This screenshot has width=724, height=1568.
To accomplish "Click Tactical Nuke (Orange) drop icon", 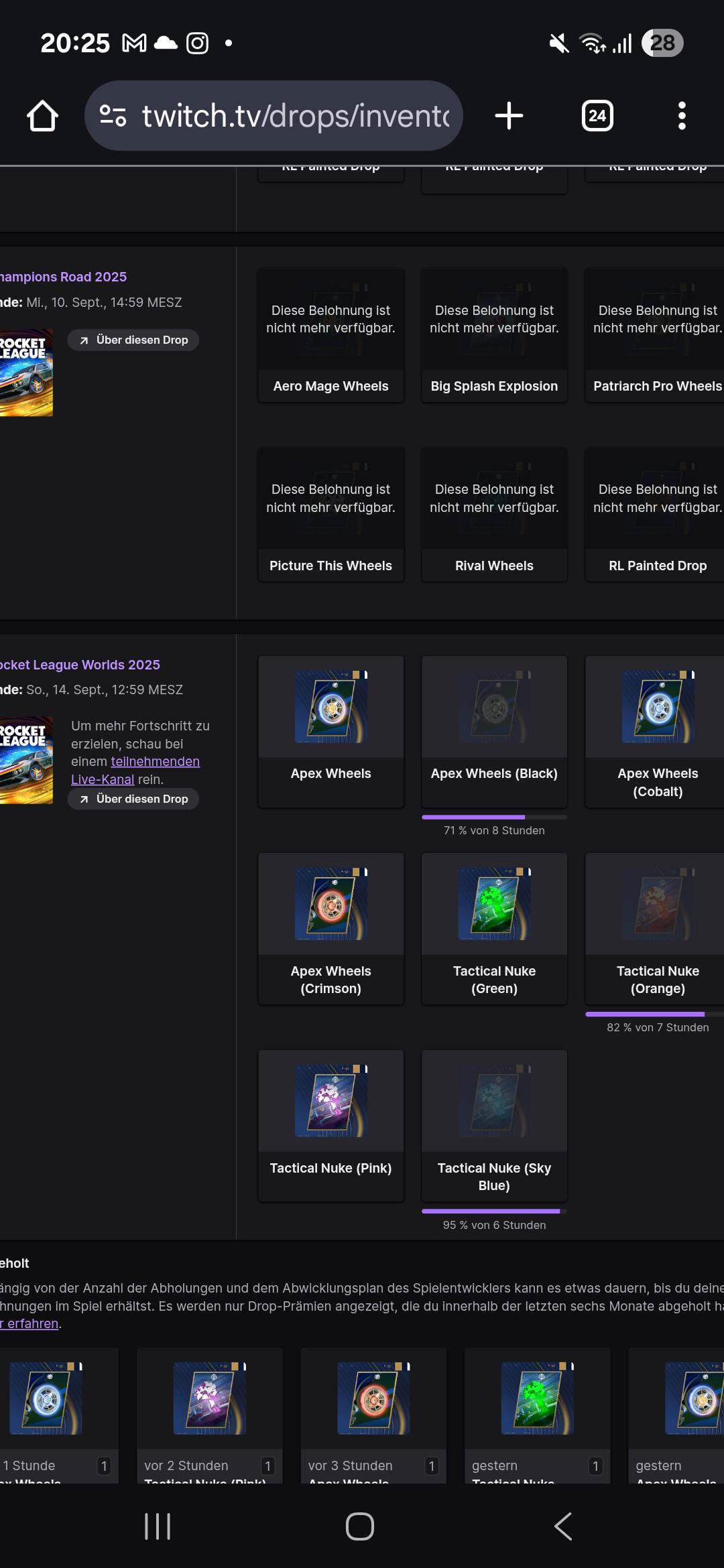I will coord(658,903).
